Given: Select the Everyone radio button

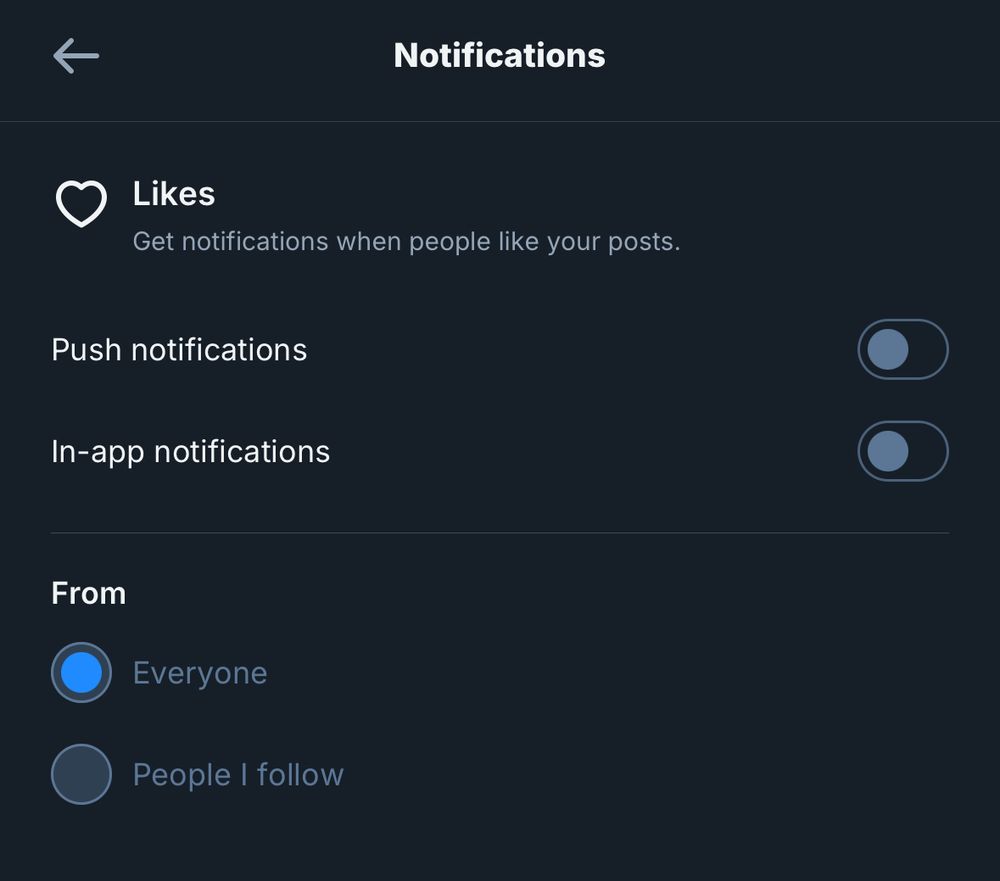Looking at the screenshot, I should click(x=81, y=673).
